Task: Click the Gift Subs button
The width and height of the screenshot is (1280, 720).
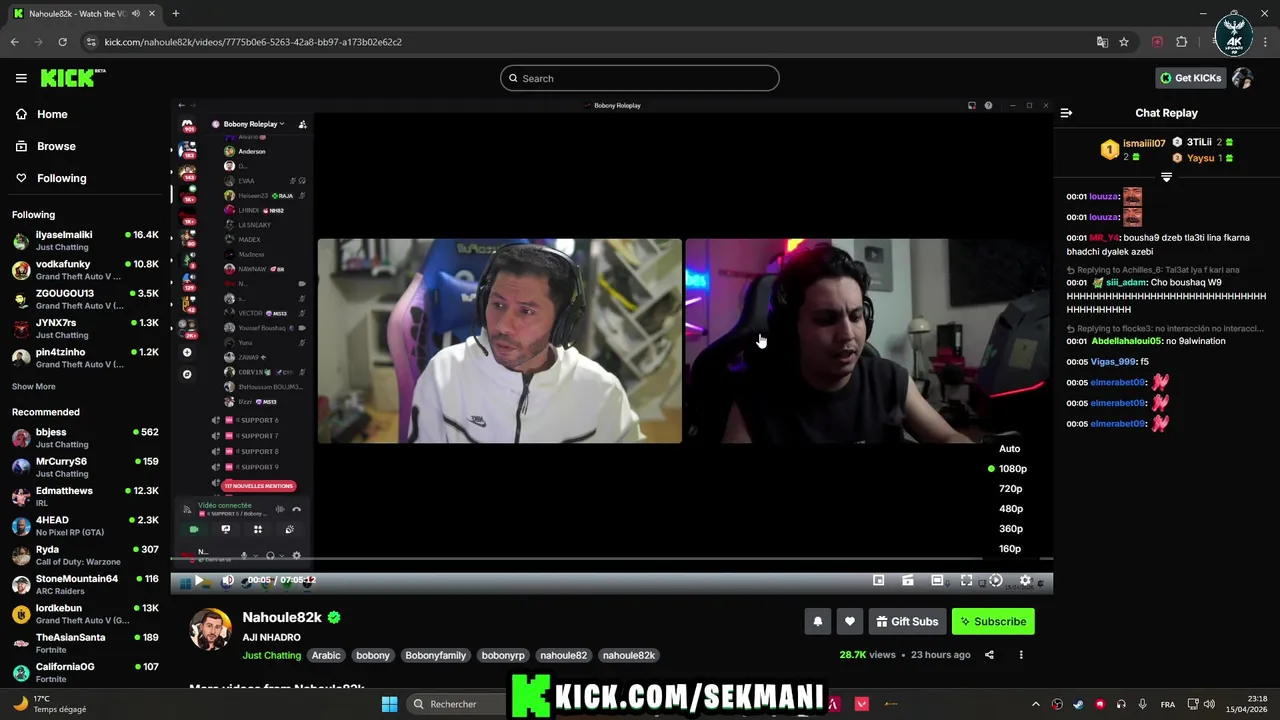Action: click(x=907, y=621)
